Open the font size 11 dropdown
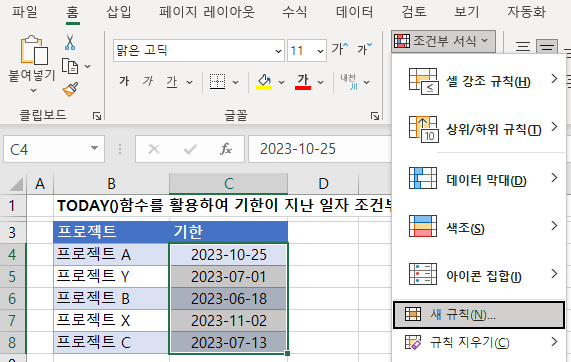This screenshot has width=571, height=362. pos(320,51)
